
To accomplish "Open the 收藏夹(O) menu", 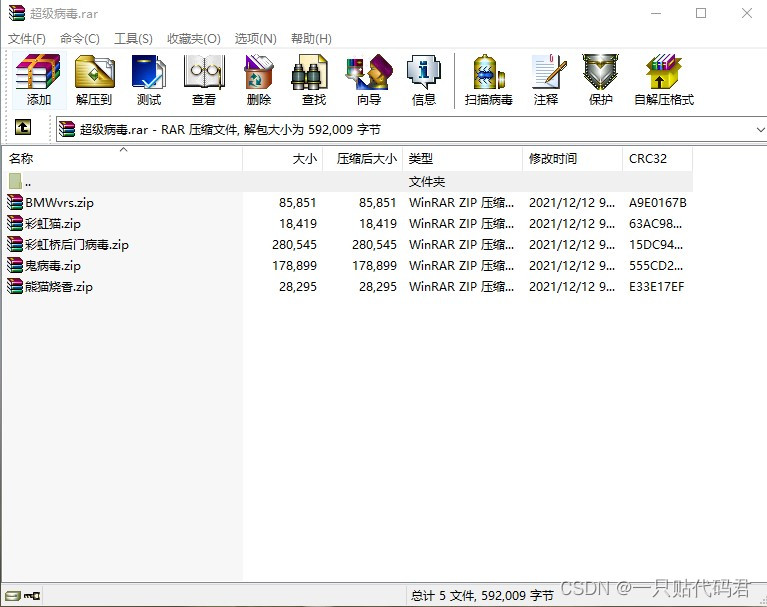I will [194, 39].
